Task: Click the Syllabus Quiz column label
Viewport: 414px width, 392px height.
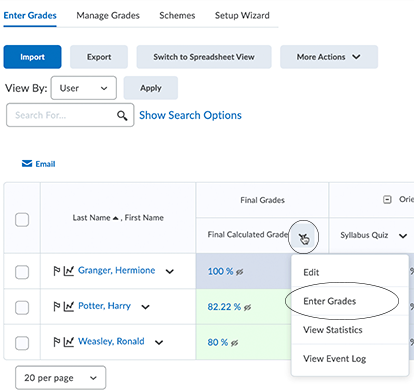Action: [x=364, y=235]
